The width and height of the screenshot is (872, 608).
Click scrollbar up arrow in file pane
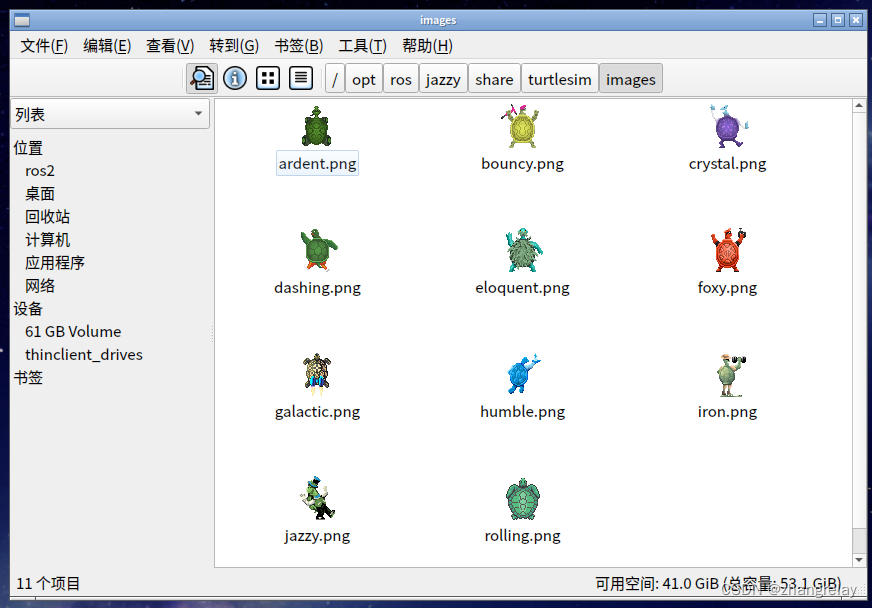[859, 106]
